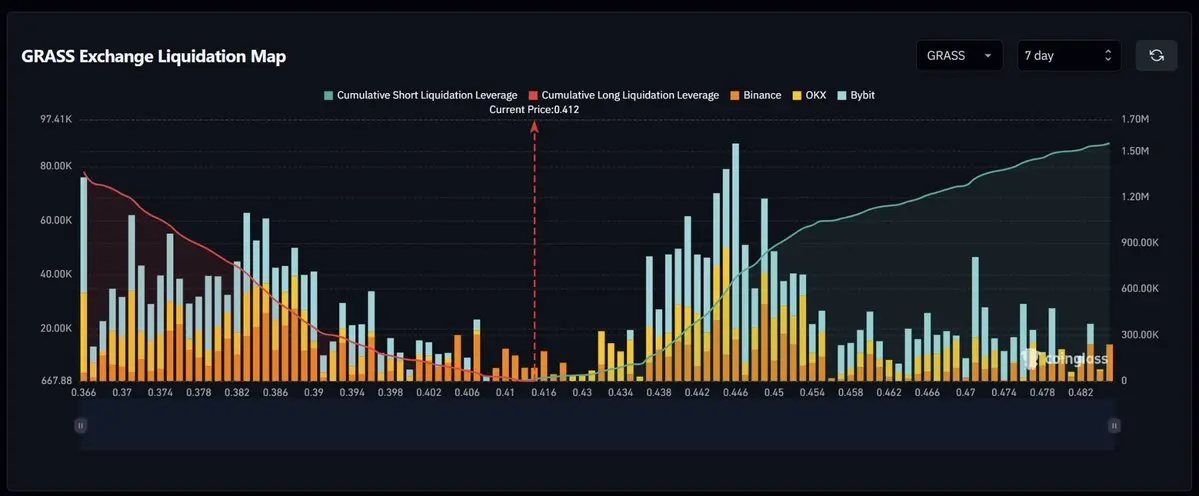1199x496 pixels.
Task: Click the 40.00K left axis label
Action: pyautogui.click(x=57, y=274)
